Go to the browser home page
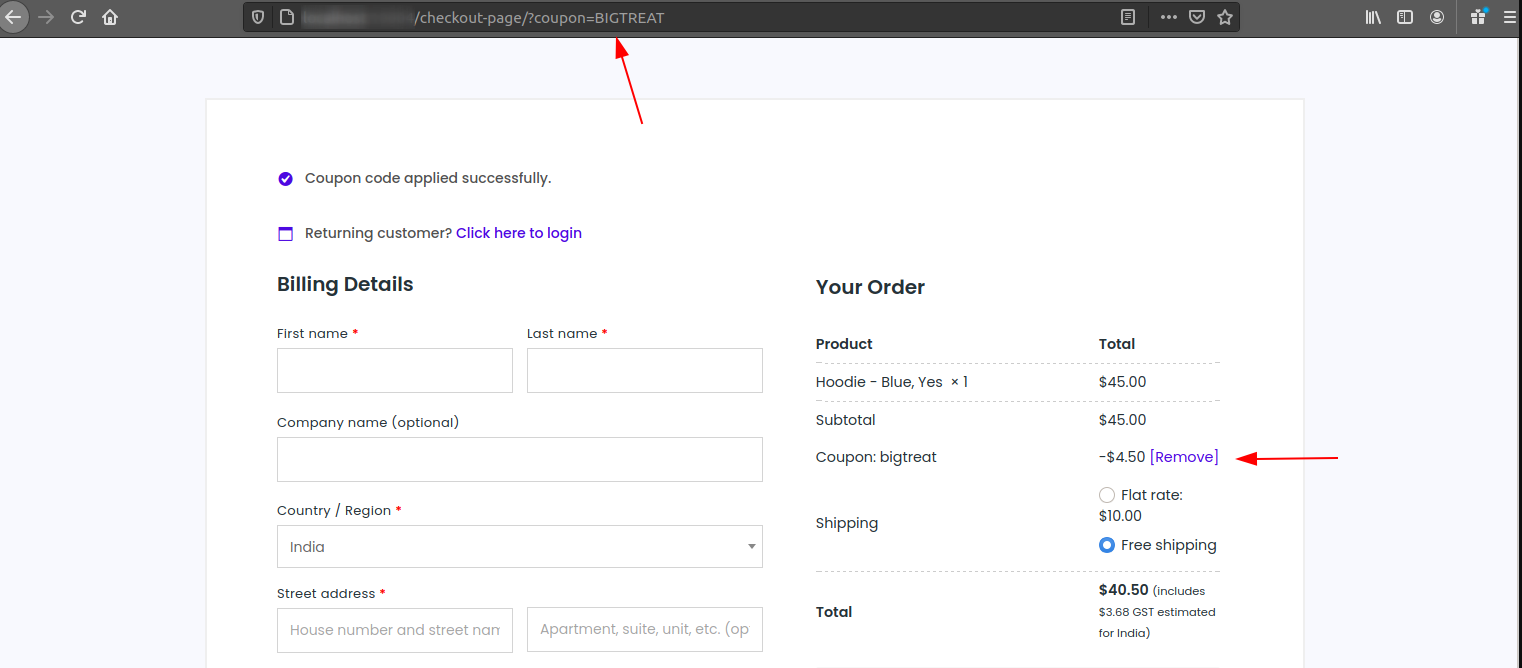1522x668 pixels. (x=110, y=17)
